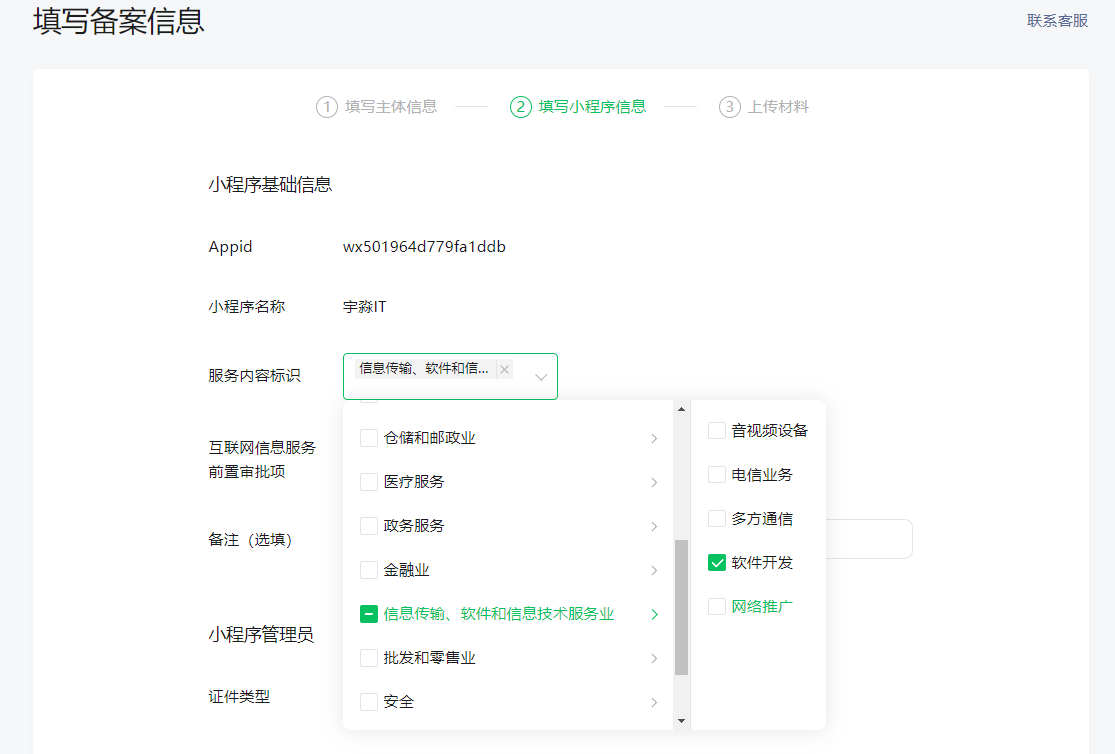Click step 1 circle icon 填写主体信息
1115x754 pixels.
coord(327,107)
